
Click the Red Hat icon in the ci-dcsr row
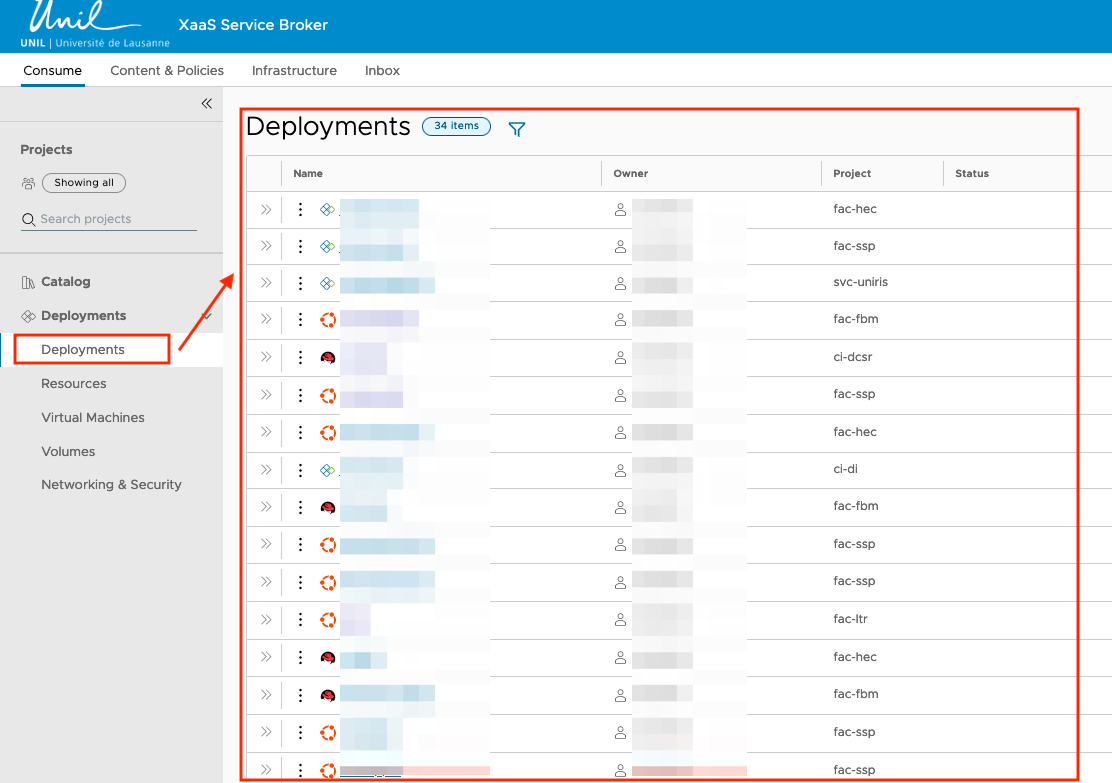tap(327, 357)
